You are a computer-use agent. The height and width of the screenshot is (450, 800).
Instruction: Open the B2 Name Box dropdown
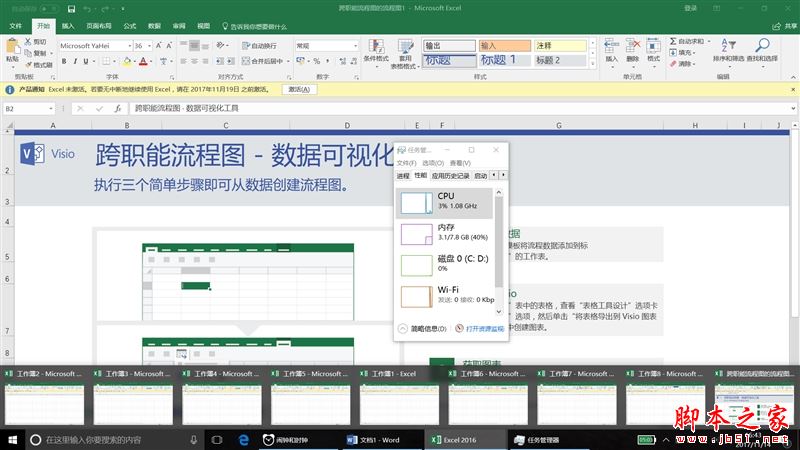[x=51, y=108]
